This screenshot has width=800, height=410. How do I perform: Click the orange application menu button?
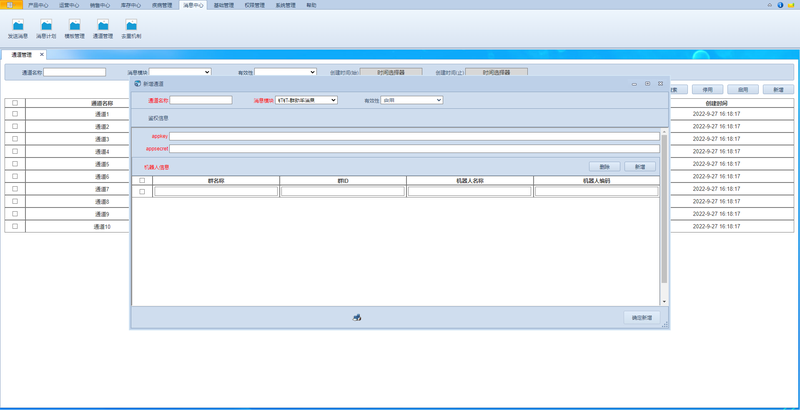click(11, 5)
